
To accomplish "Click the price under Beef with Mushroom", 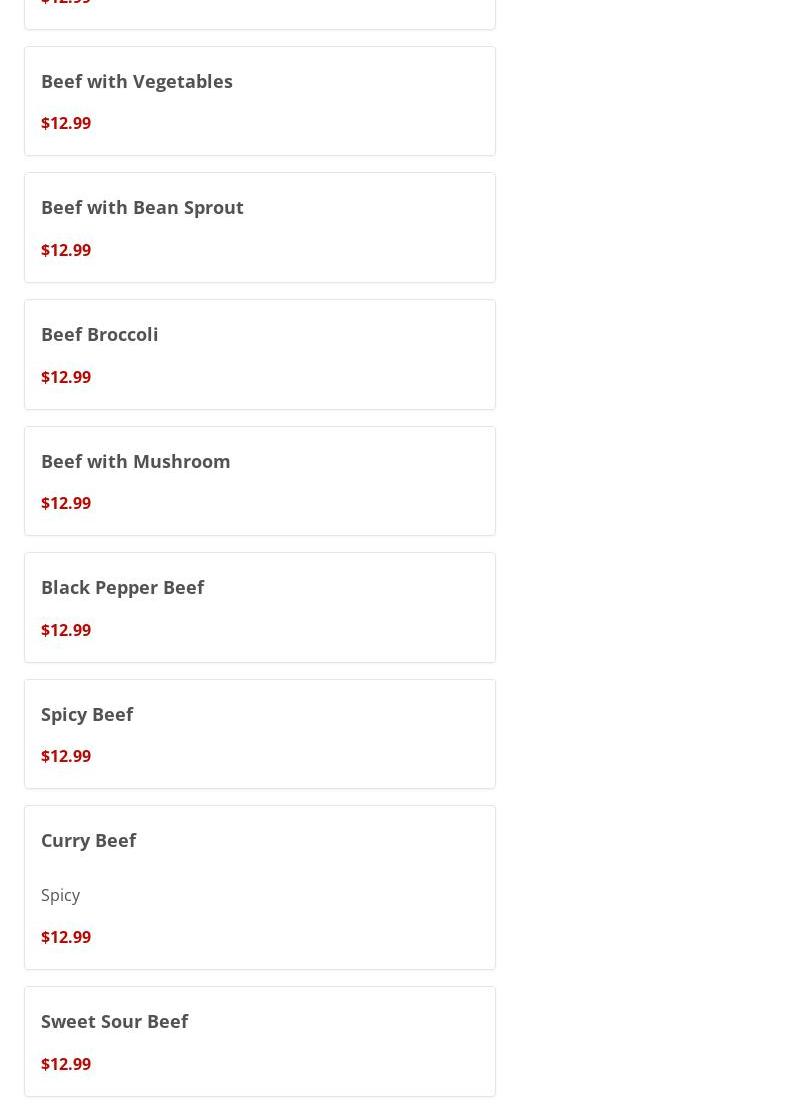I will pos(66,503).
